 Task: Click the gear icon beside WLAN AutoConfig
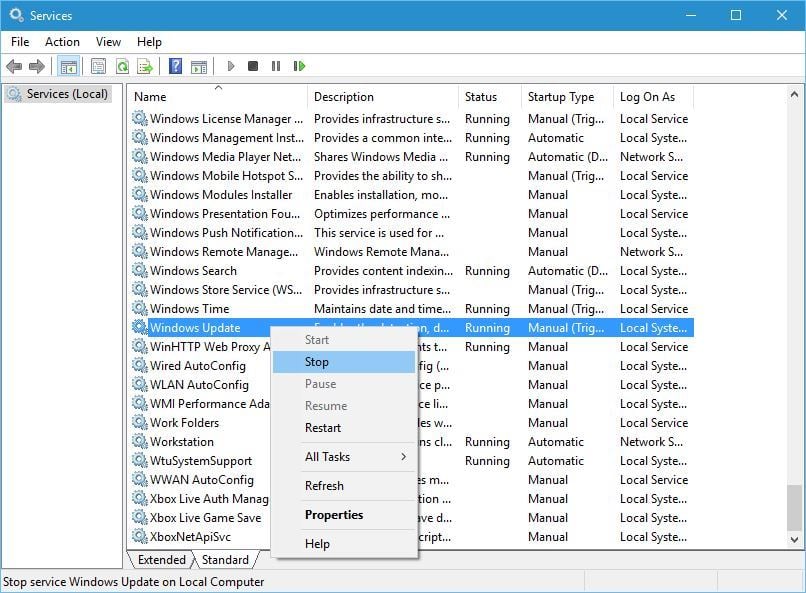pos(140,384)
